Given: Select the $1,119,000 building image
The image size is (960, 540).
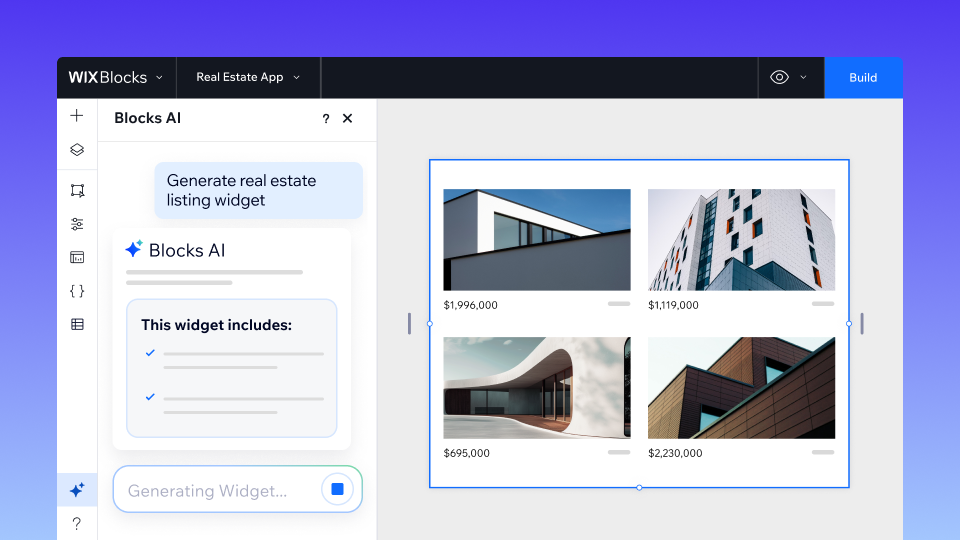Looking at the screenshot, I should pos(741,239).
